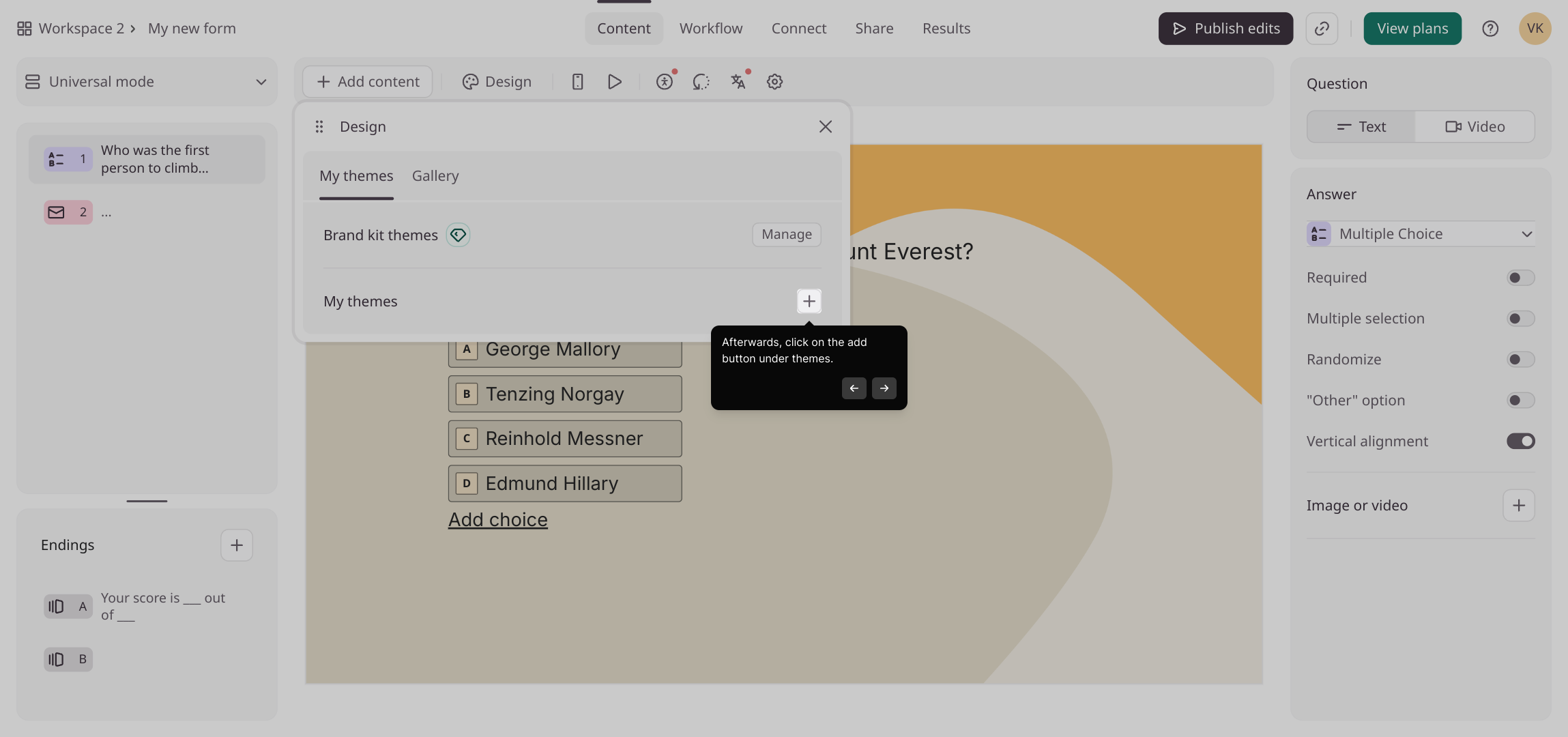Click Add content button
1568x737 pixels.
coord(368,82)
